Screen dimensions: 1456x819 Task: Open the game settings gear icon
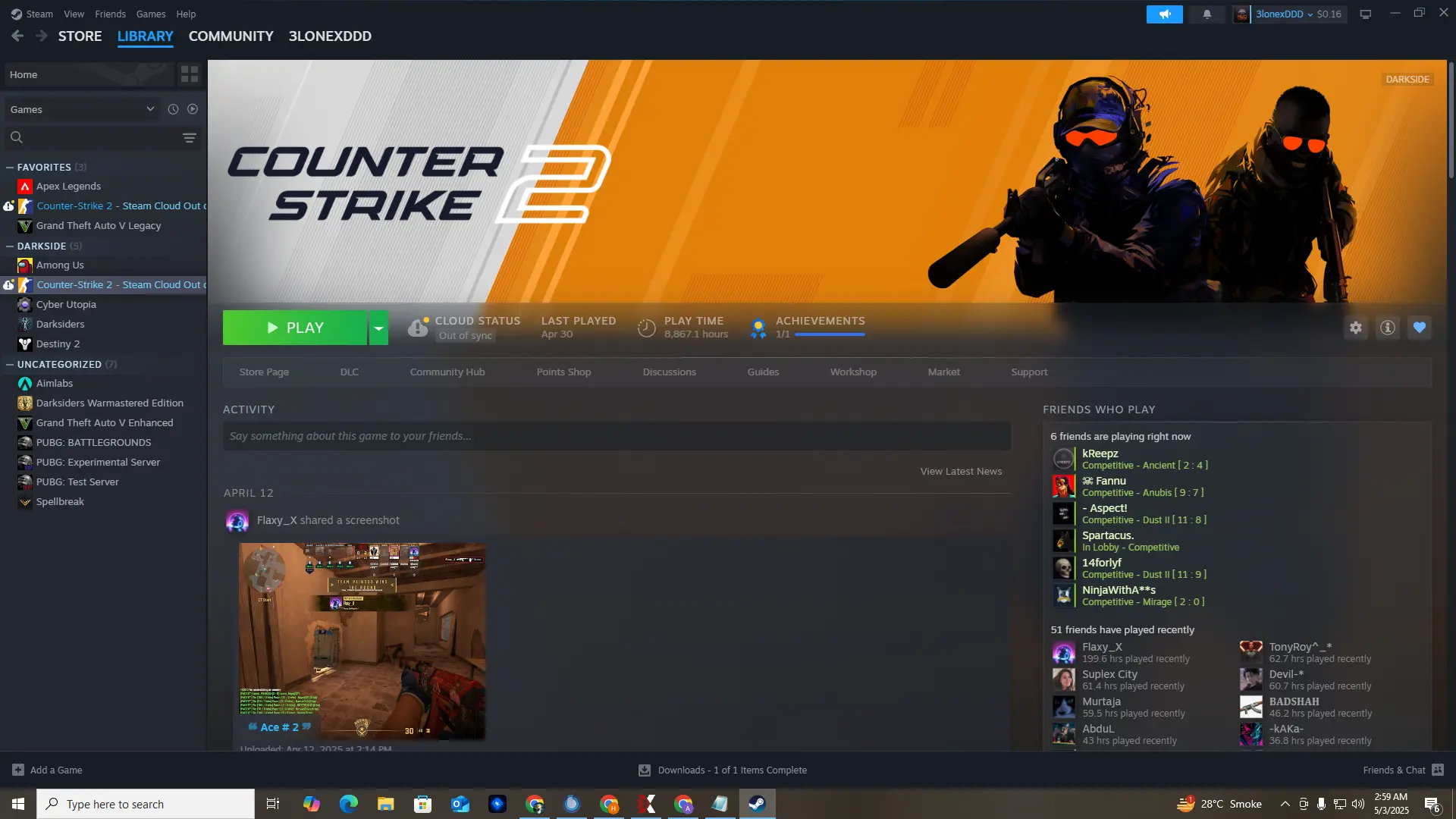point(1355,328)
